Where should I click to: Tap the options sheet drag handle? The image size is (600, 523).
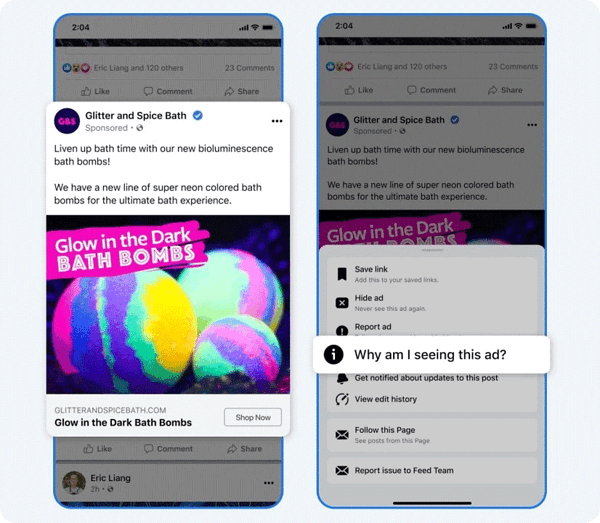click(432, 250)
